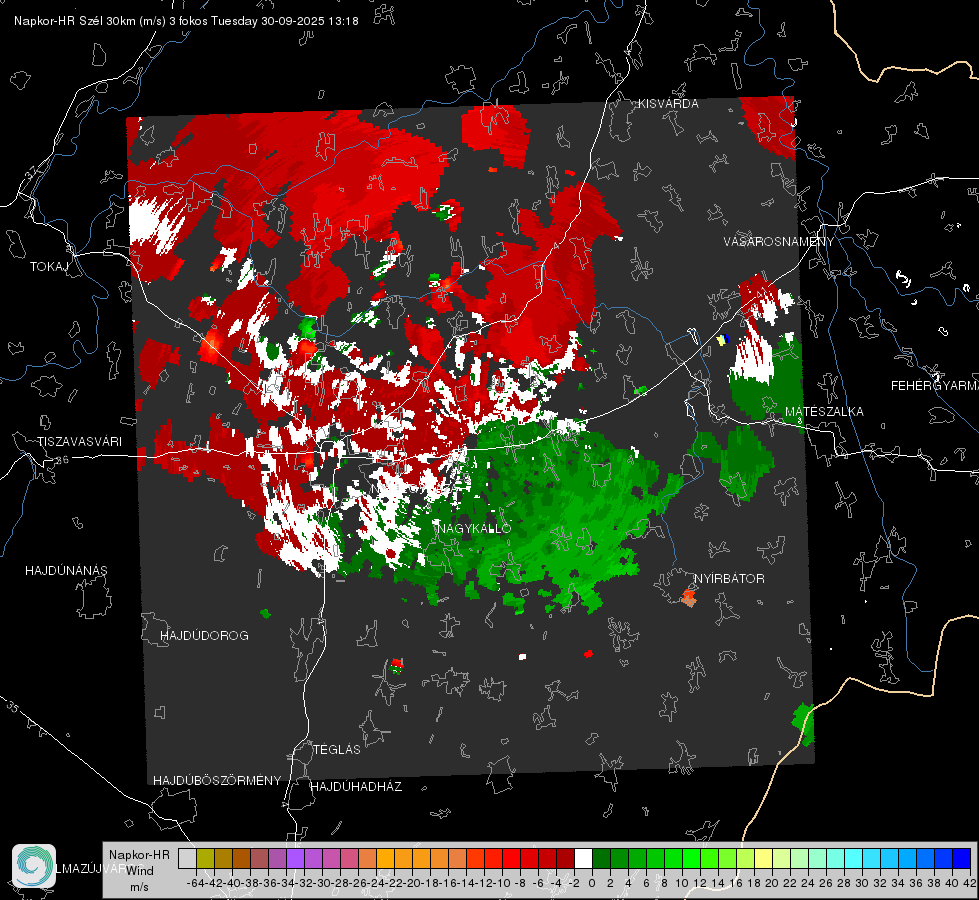Select the dark blue legend swatch between 40 and 42
The height and width of the screenshot is (900, 979).
(x=962, y=859)
